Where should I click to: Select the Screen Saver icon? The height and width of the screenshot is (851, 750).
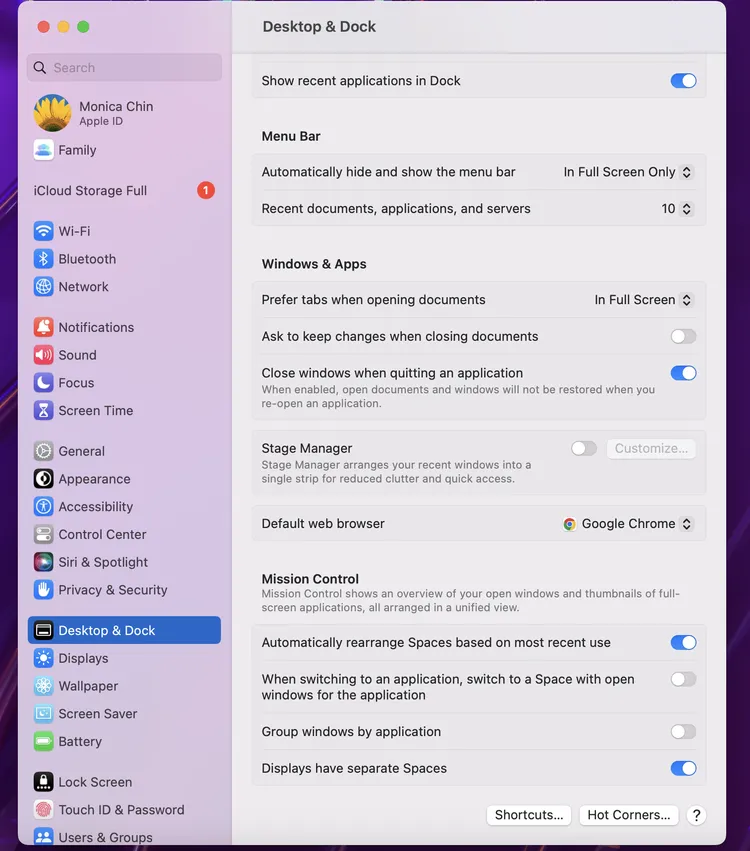click(43, 714)
